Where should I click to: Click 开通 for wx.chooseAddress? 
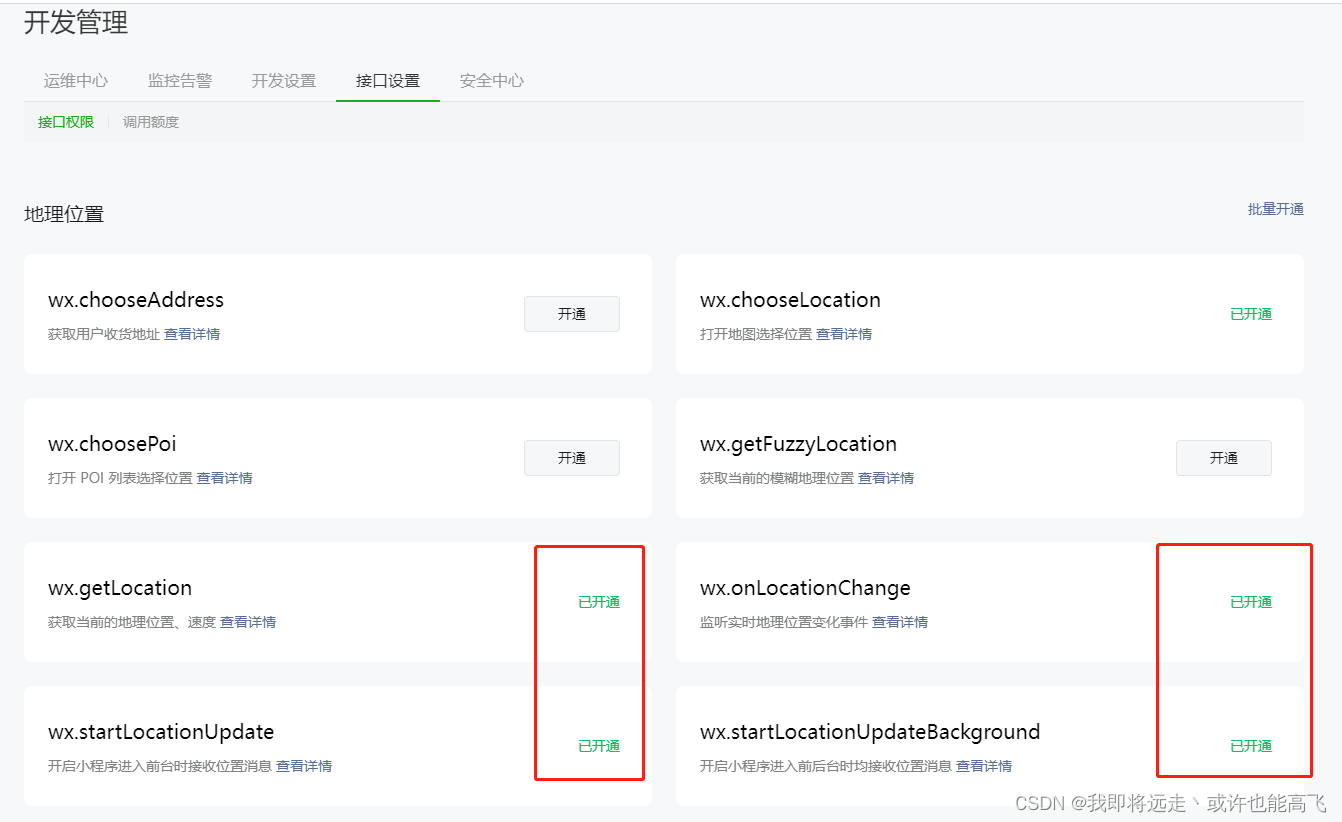[572, 313]
